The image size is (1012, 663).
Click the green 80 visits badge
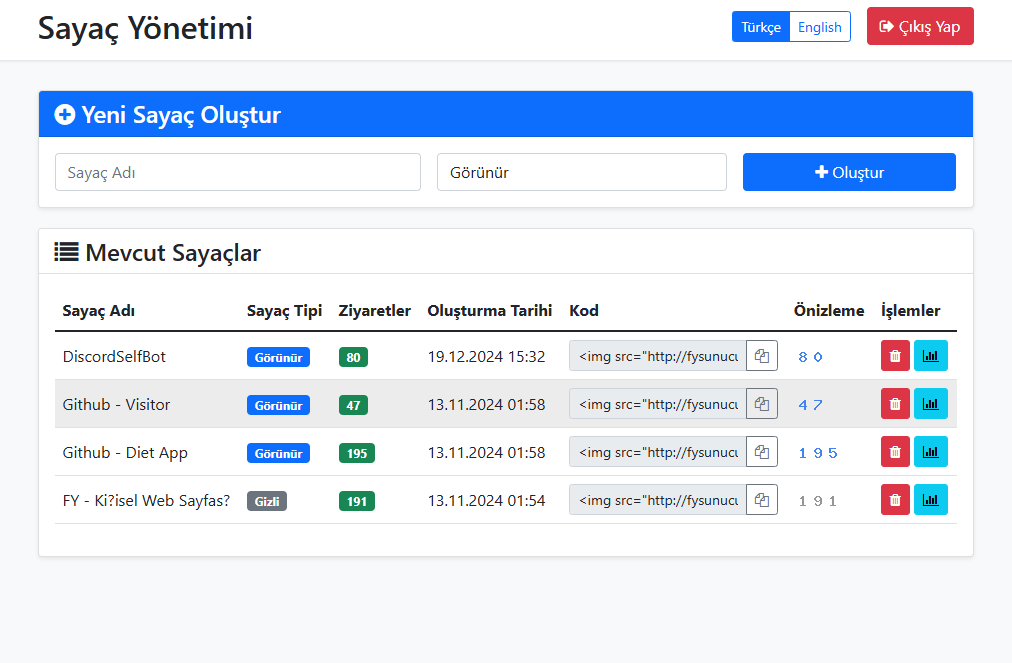point(353,357)
